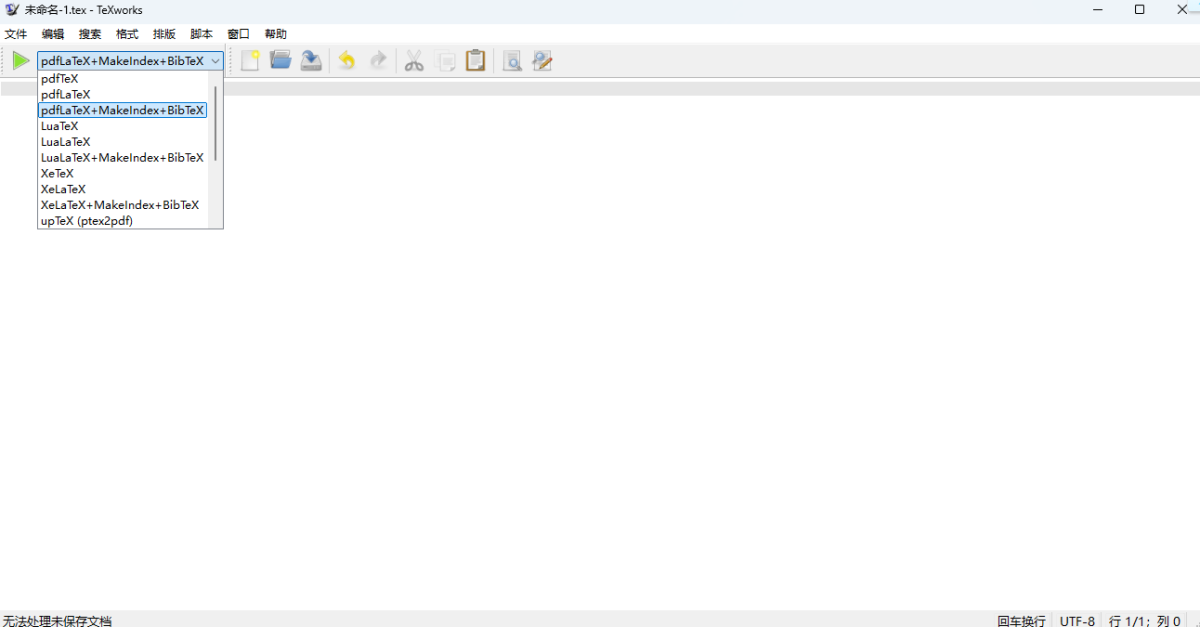Choose LuaLaTeX in the dropdown list
The width and height of the screenshot is (1200, 627).
click(x=65, y=142)
